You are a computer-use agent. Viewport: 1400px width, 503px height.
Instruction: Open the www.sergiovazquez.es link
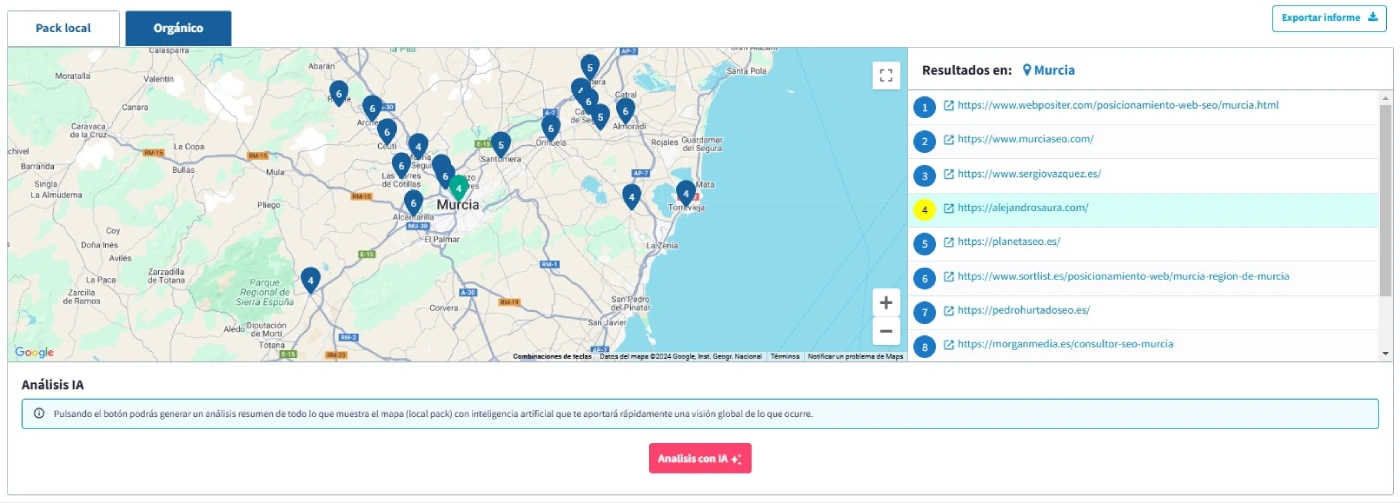click(1029, 174)
